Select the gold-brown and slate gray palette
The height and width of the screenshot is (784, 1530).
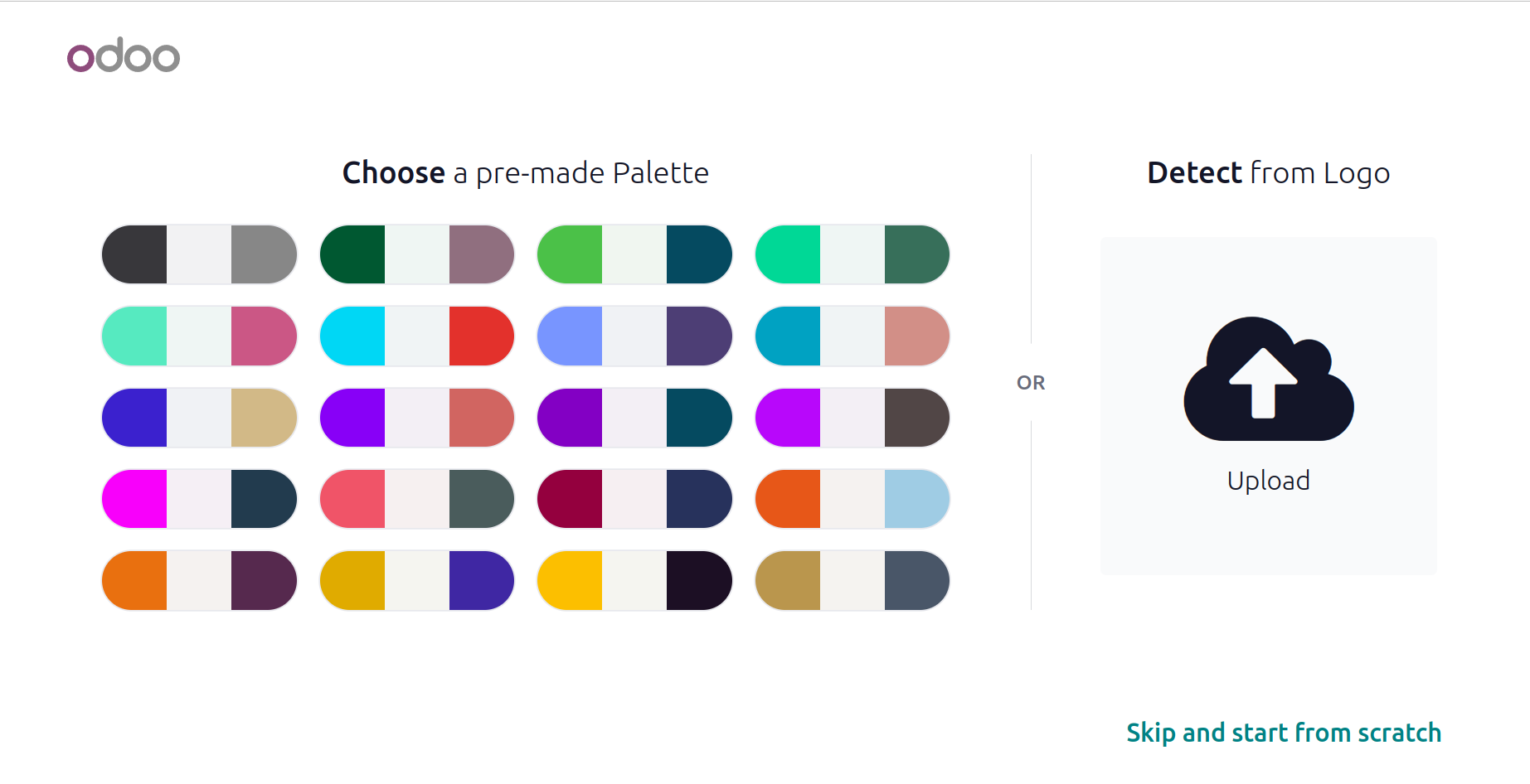(x=852, y=581)
